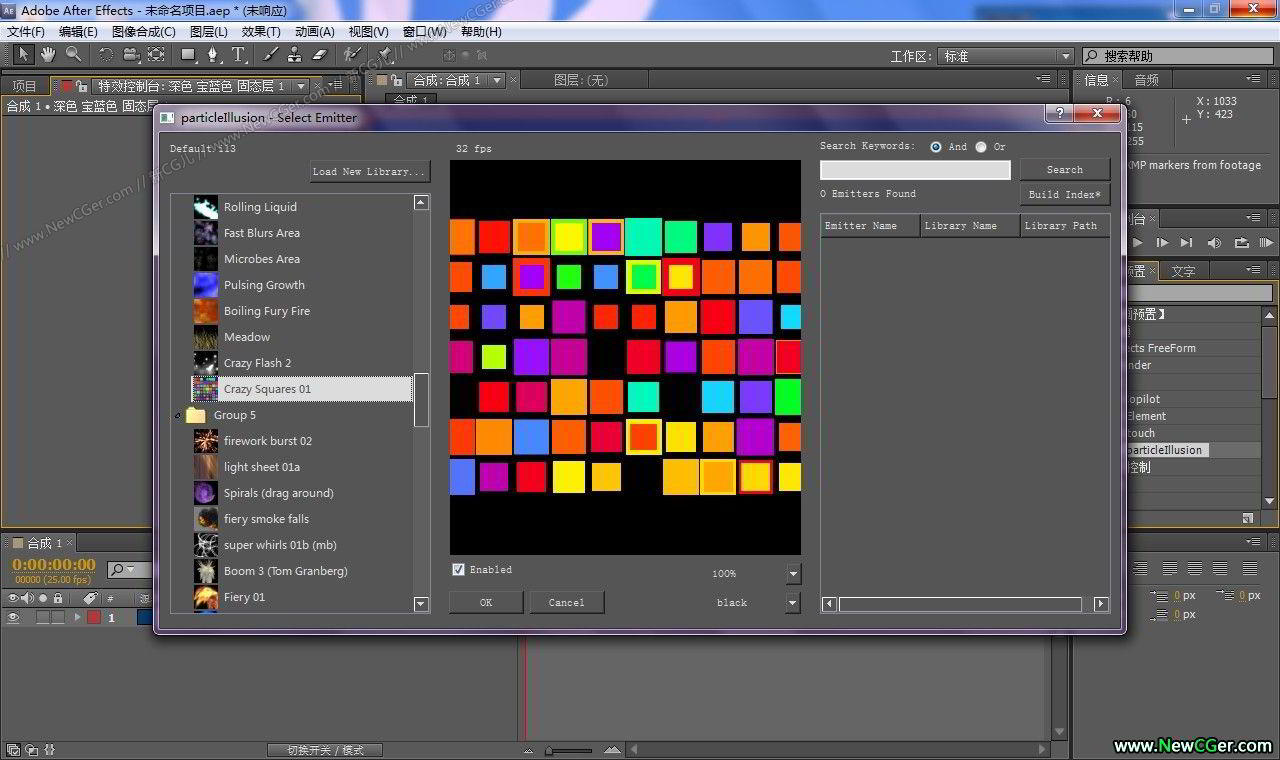Click the preview next frame button
This screenshot has width=1280, height=760.
tap(1162, 242)
